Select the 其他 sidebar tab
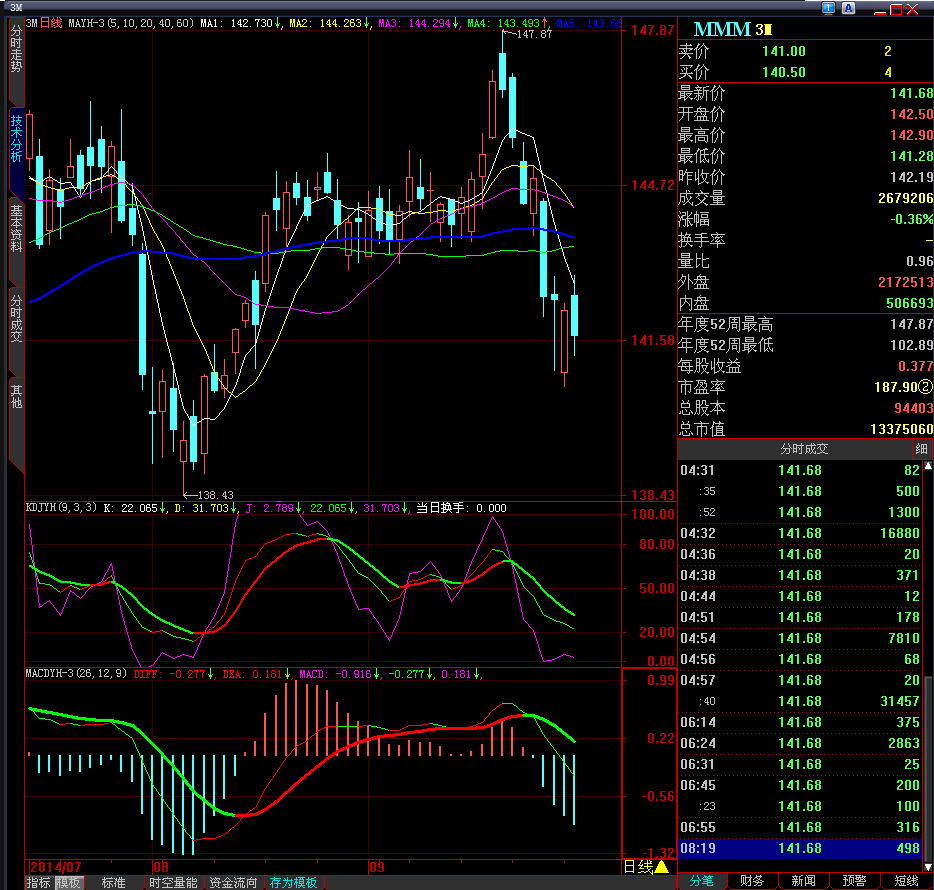Screen dimensions: 934x890 coord(16,396)
